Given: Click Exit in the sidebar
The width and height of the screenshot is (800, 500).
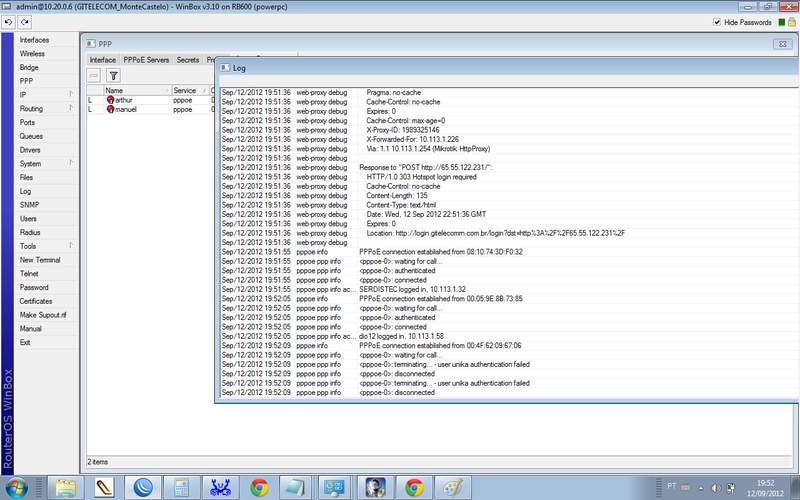Looking at the screenshot, I should 25,342.
